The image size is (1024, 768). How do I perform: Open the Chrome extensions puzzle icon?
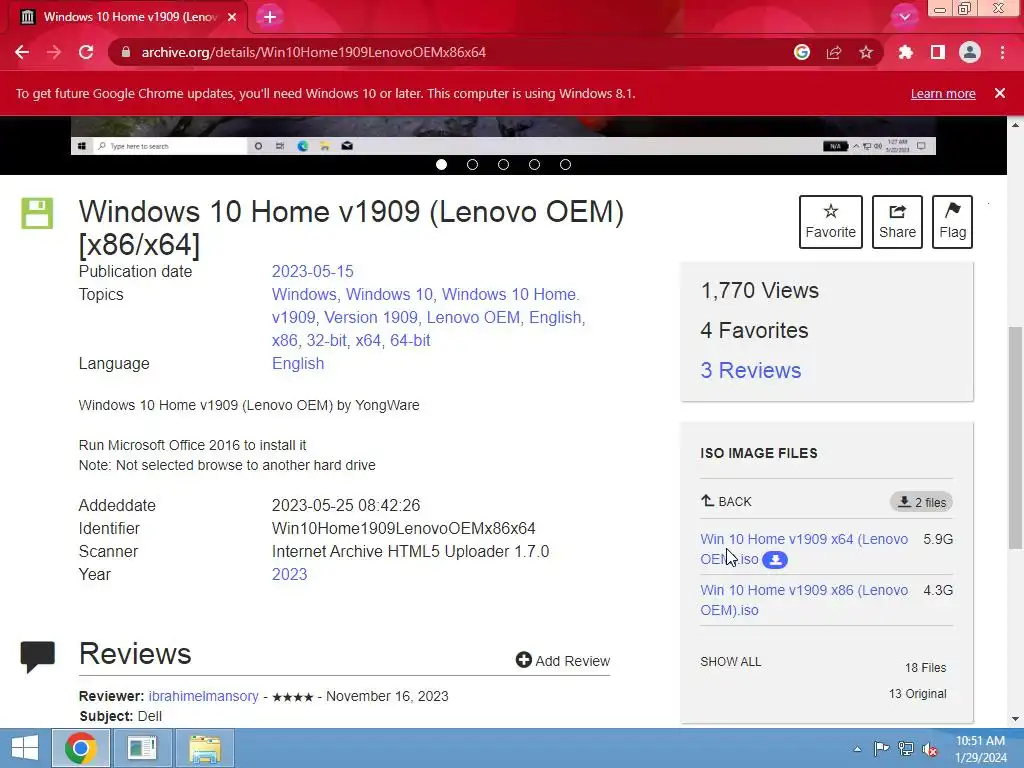(905, 52)
